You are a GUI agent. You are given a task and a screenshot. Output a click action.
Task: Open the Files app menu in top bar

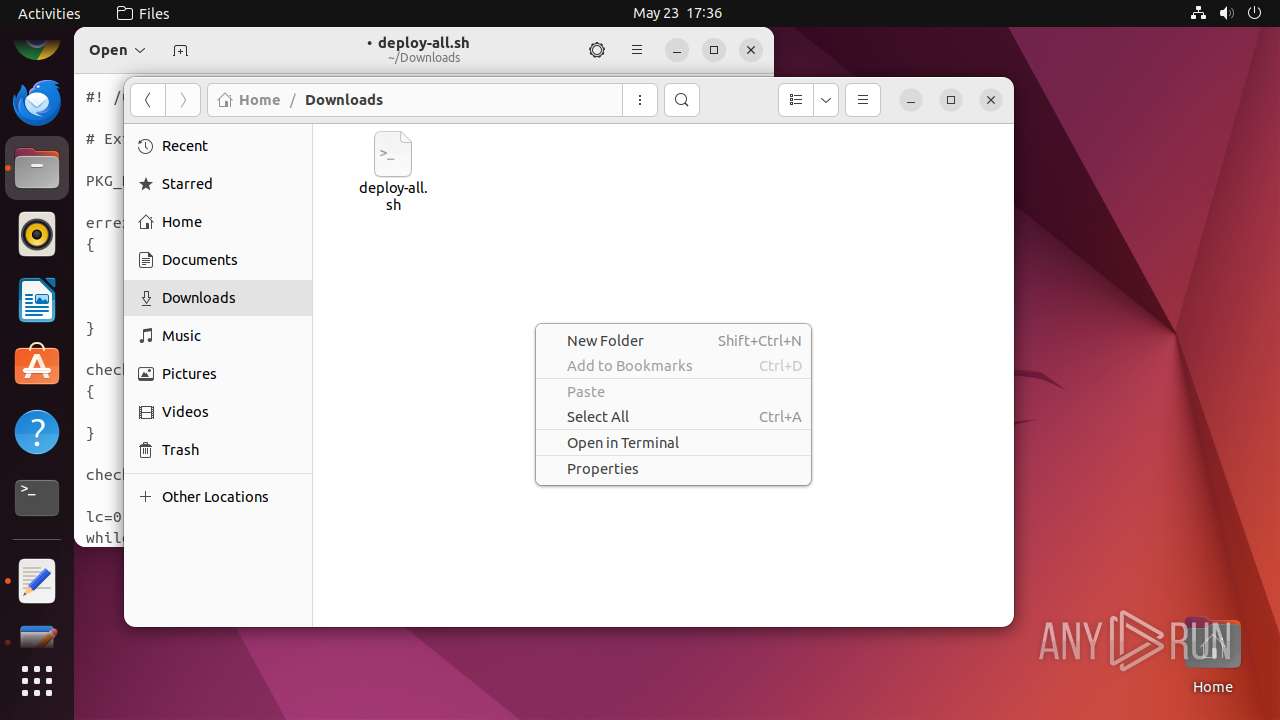tap(143, 13)
